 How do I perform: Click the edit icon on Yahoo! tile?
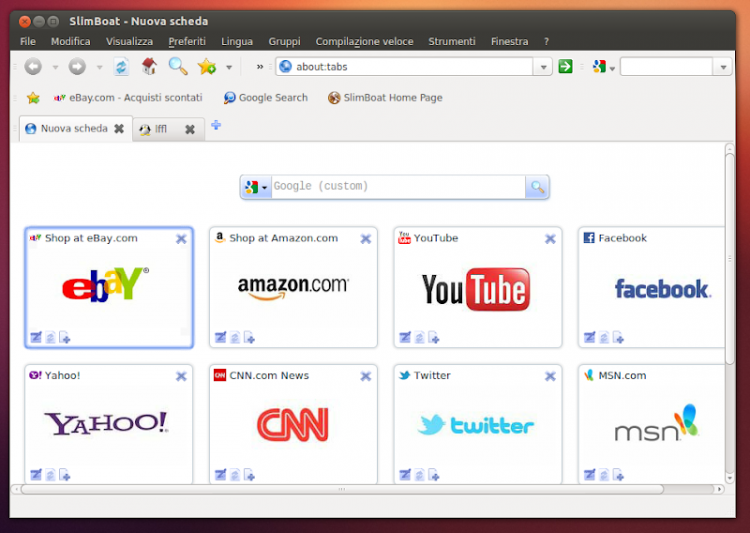click(x=36, y=475)
